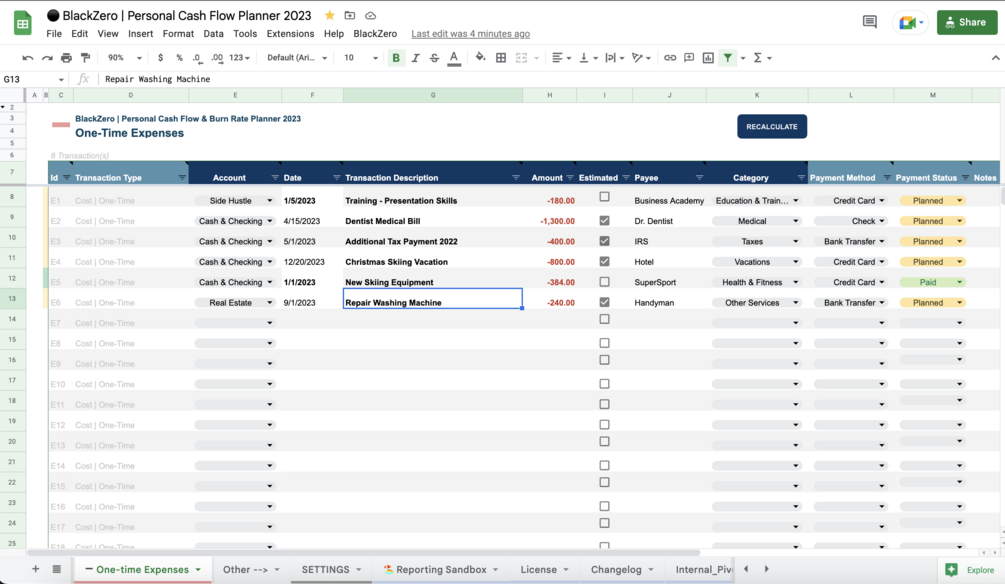Click the Insert chart icon
The image size is (1005, 584).
click(x=708, y=58)
